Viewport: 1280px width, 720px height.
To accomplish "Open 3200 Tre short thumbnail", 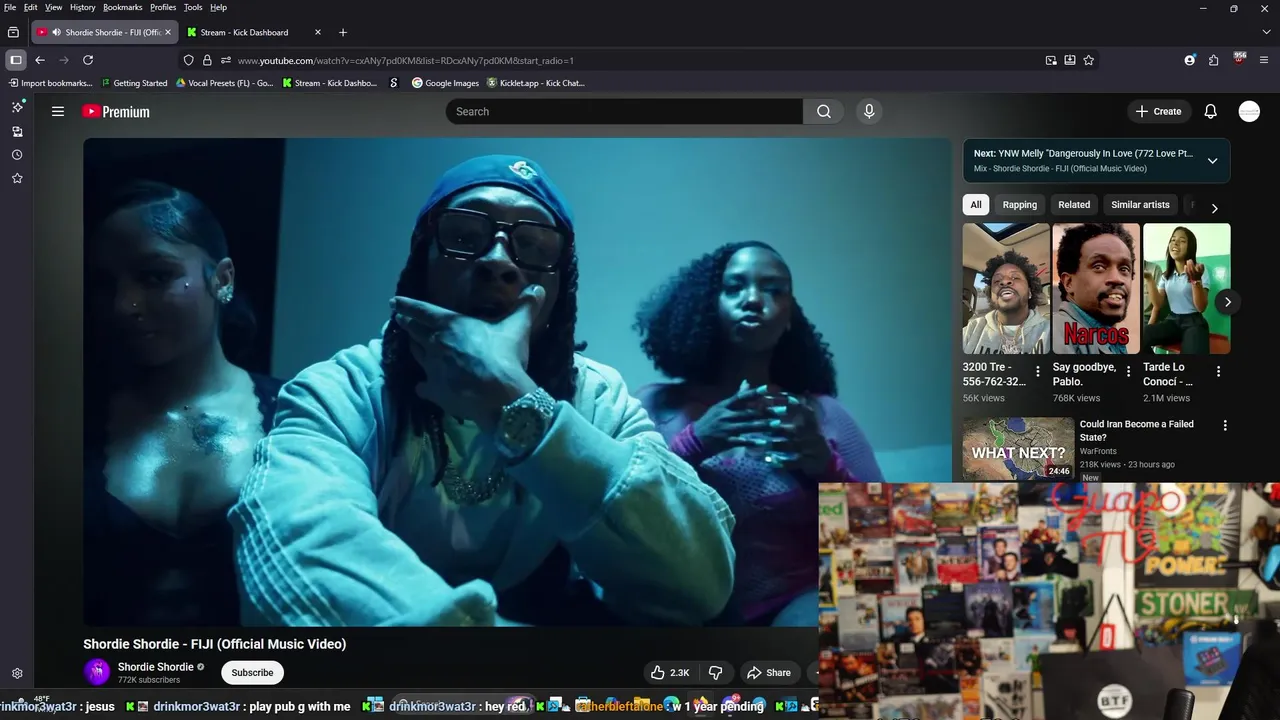I will click(x=1005, y=288).
